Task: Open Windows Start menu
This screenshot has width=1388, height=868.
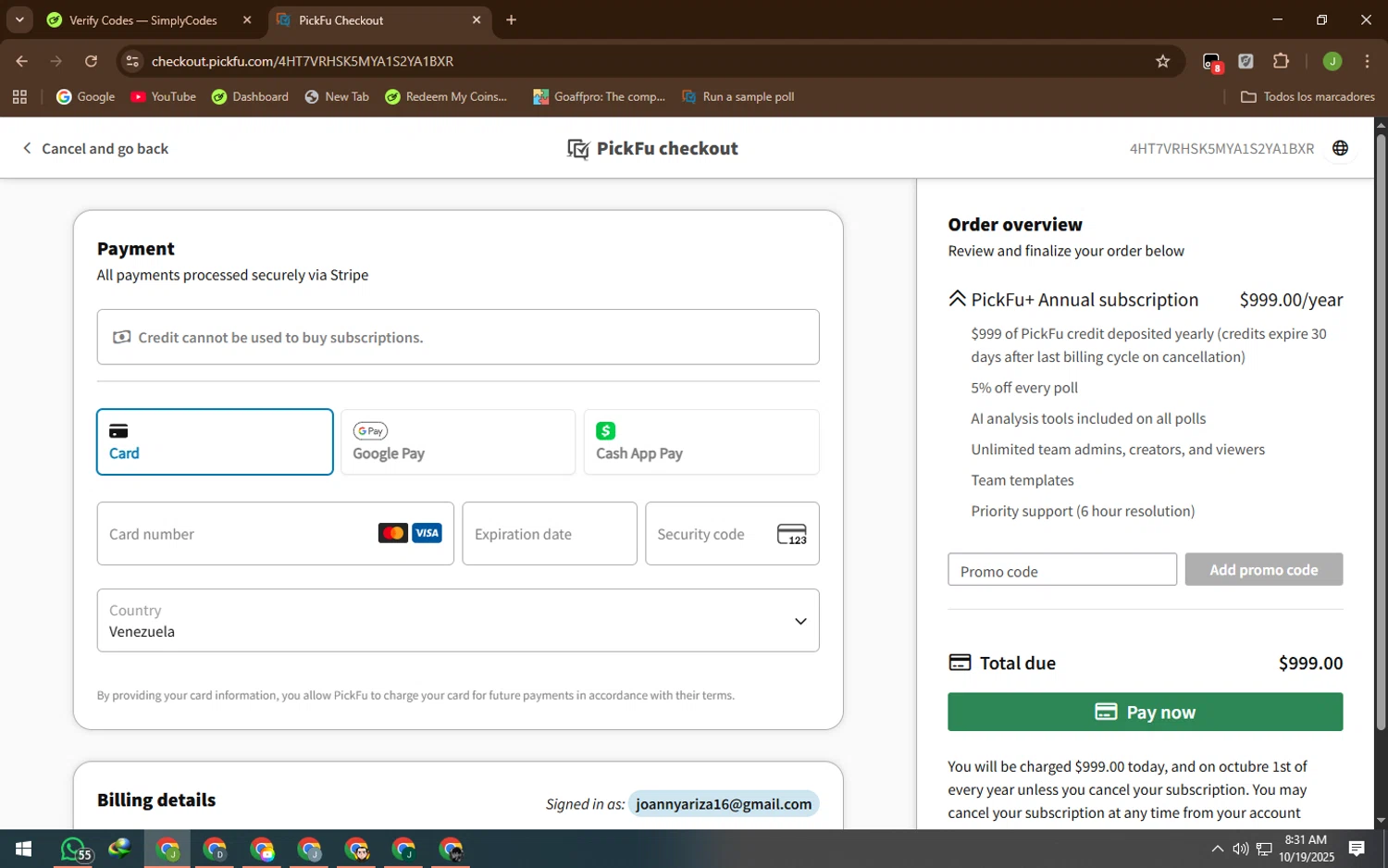Action: click(24, 849)
